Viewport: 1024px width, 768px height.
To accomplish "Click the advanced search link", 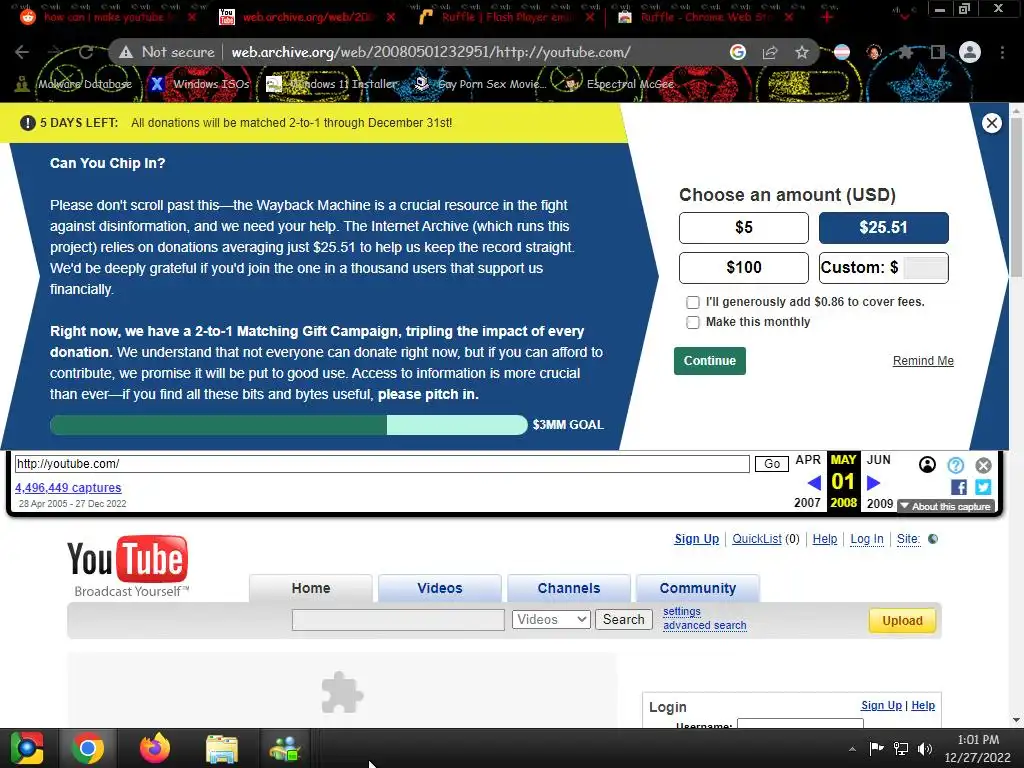I will coord(705,625).
